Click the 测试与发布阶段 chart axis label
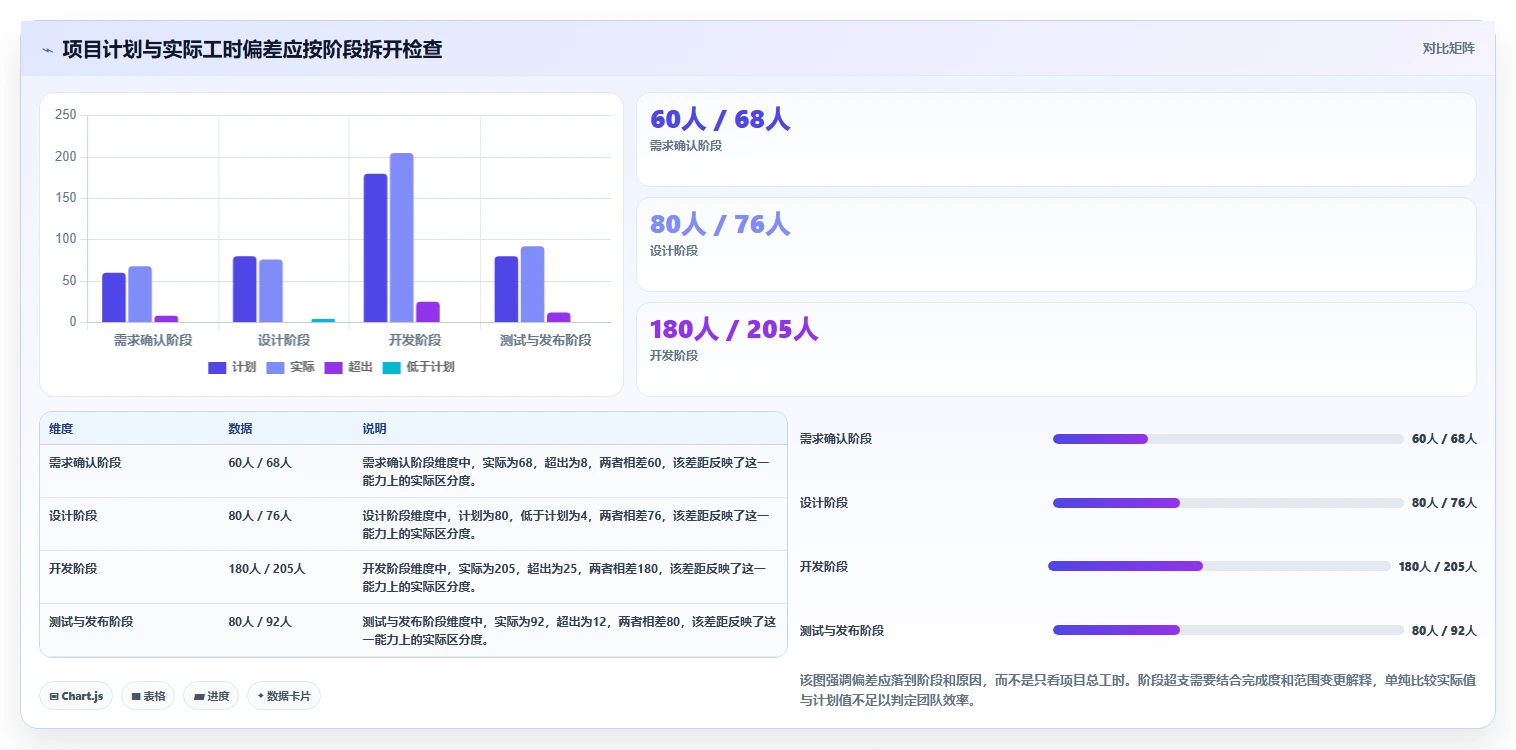The image size is (1516, 750). point(546,340)
